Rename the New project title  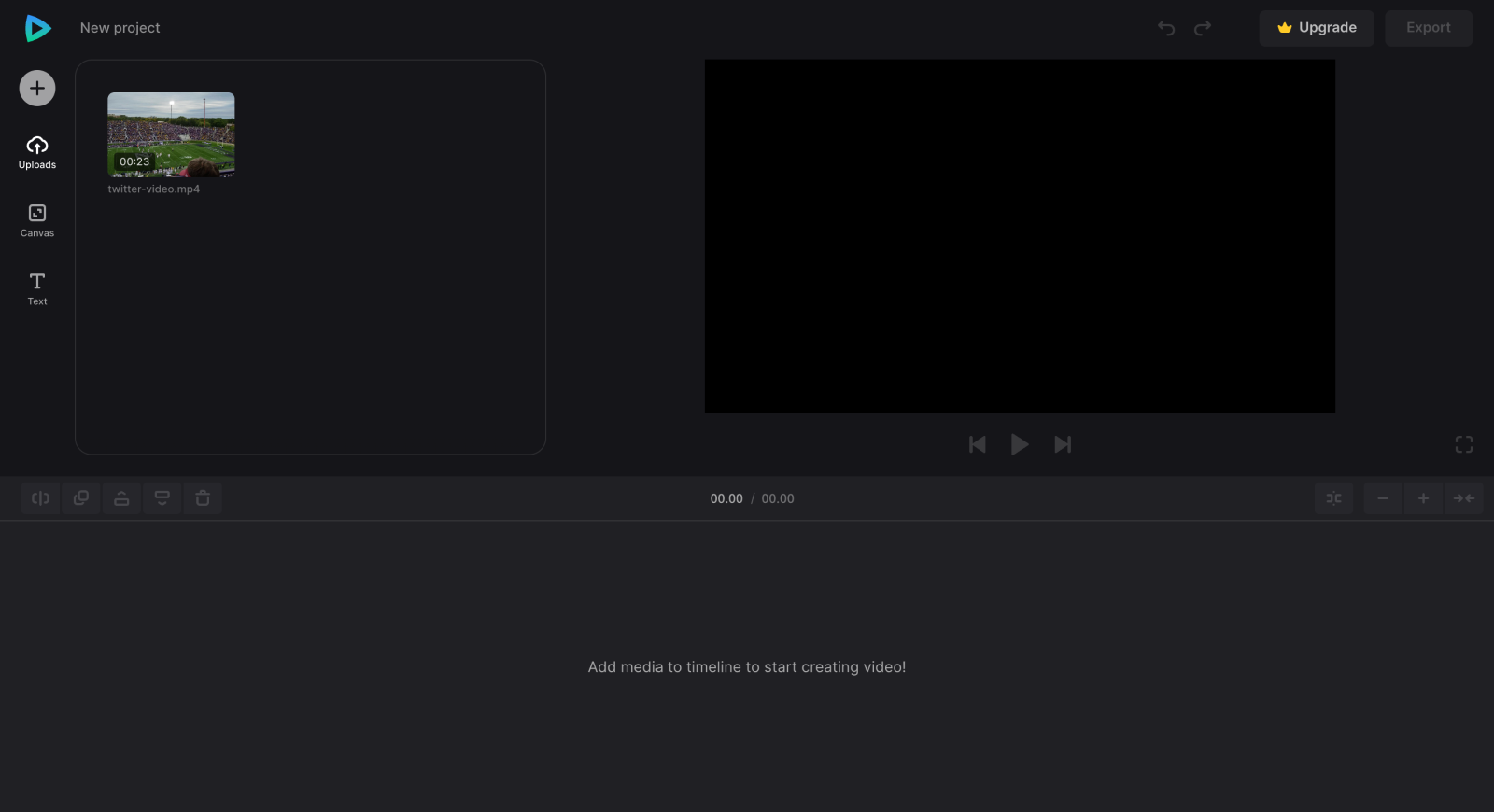click(x=120, y=28)
